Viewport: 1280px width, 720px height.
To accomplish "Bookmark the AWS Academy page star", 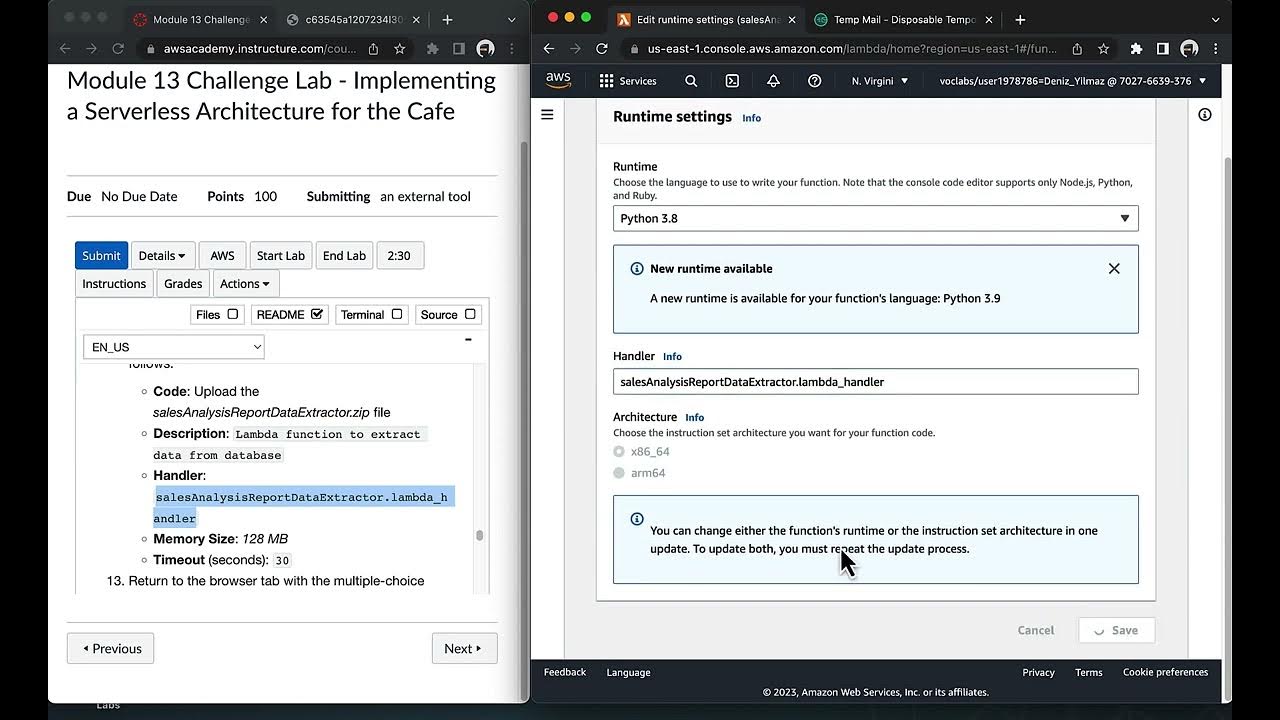I will click(399, 48).
